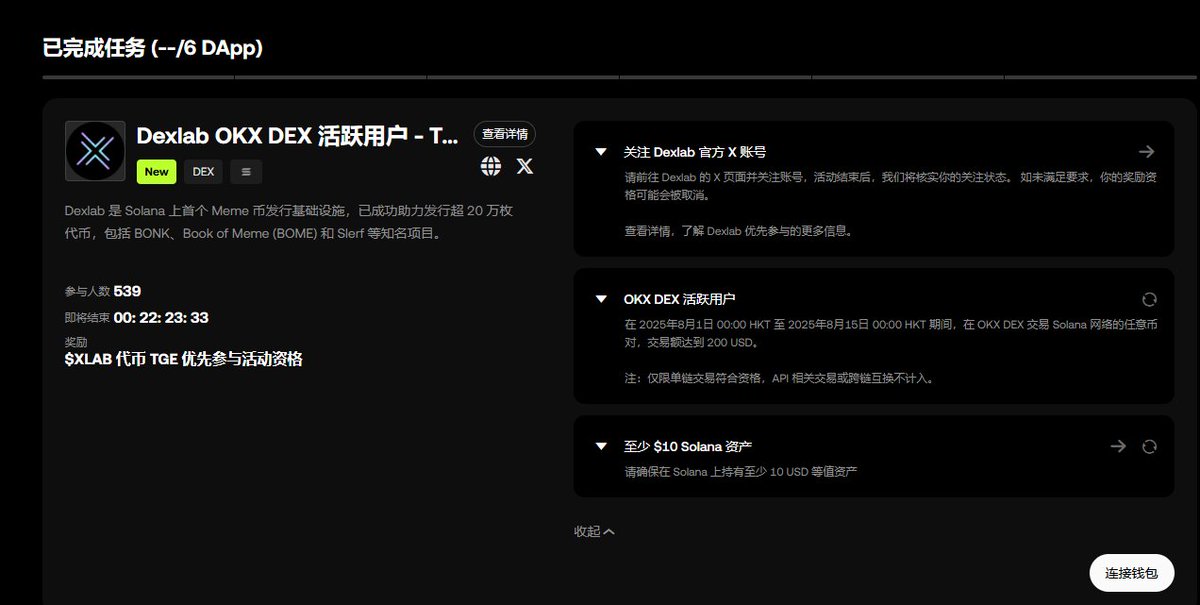This screenshot has height=605, width=1200.
Task: Click the 奖励 label
Action: pos(76,343)
